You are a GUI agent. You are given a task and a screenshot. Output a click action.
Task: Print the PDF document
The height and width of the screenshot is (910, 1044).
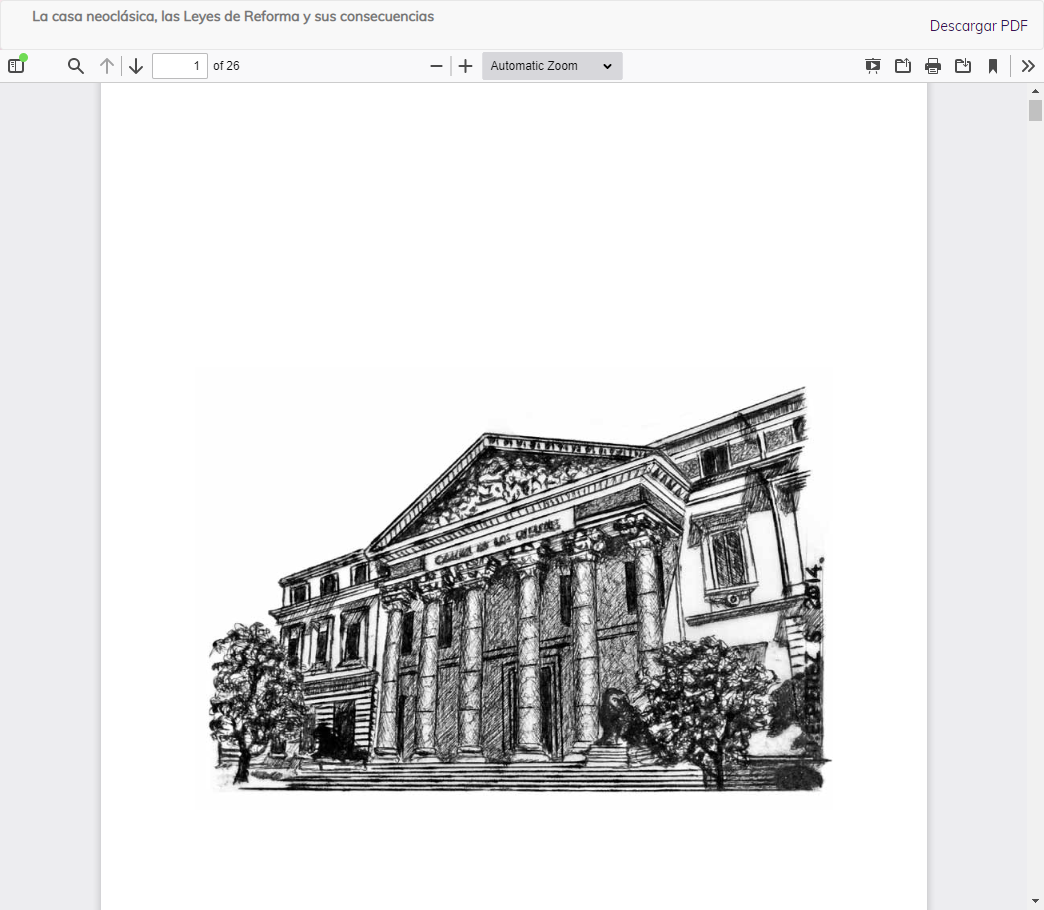pyautogui.click(x=933, y=66)
